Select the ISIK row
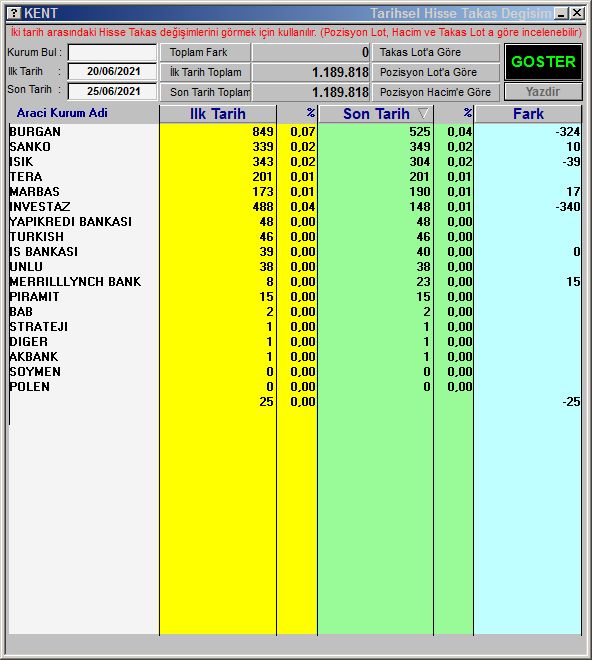Viewport: 592px width, 660px height. (x=295, y=162)
